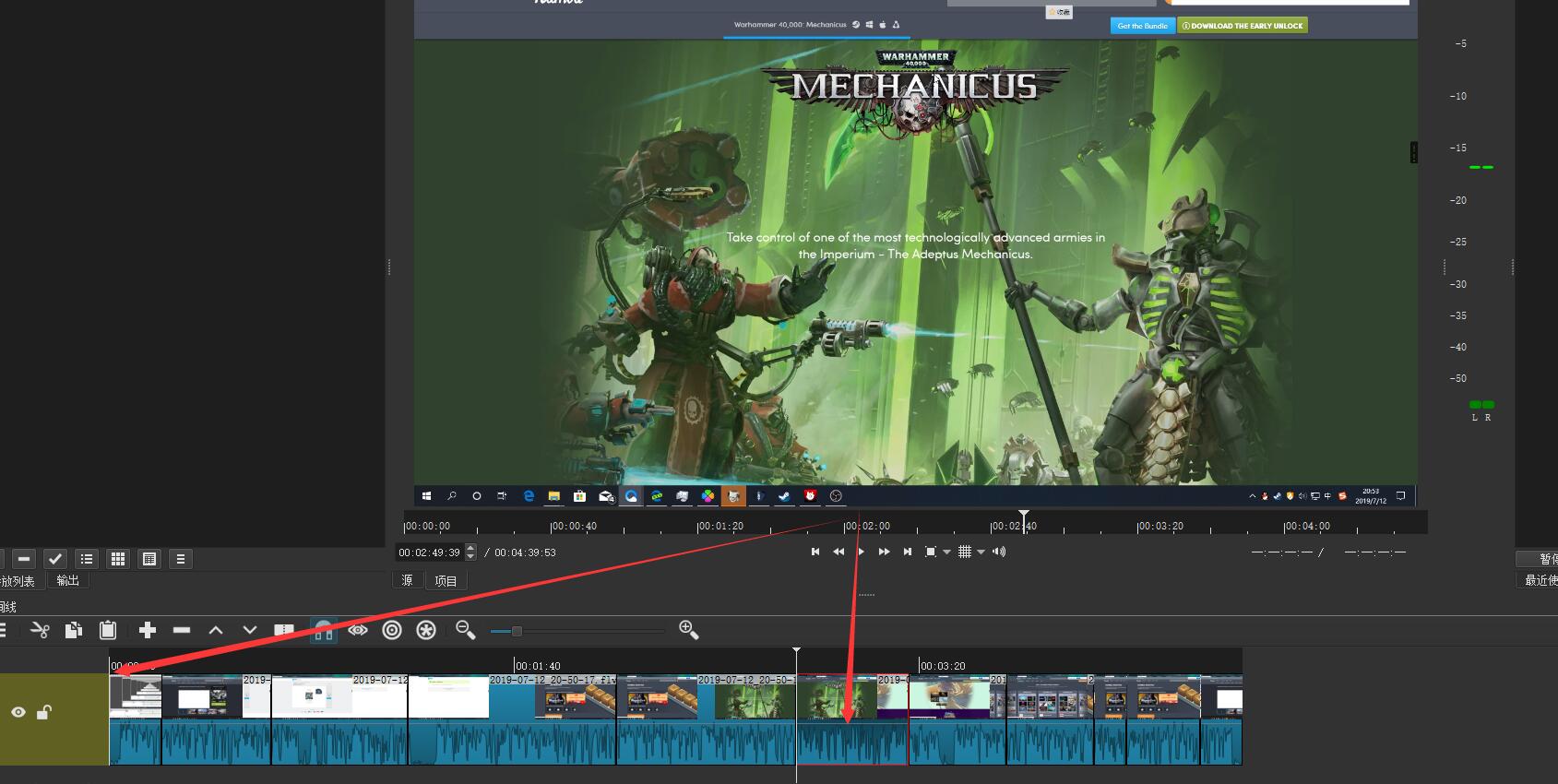The width and height of the screenshot is (1558, 784).
Task: Click Download the Early Unlock button in preview
Action: coord(1243,26)
